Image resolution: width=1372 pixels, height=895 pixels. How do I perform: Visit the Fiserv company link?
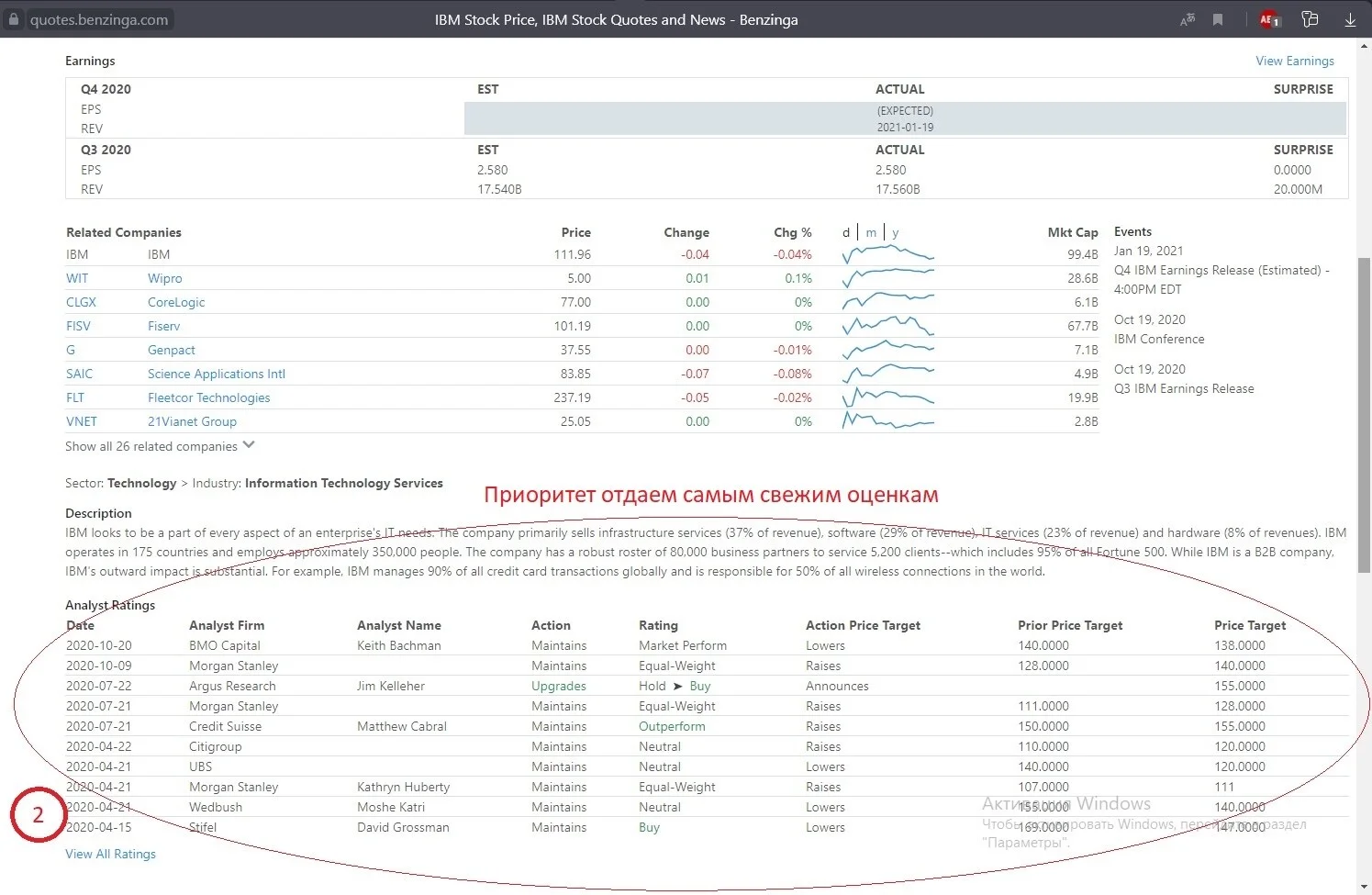[164, 326]
